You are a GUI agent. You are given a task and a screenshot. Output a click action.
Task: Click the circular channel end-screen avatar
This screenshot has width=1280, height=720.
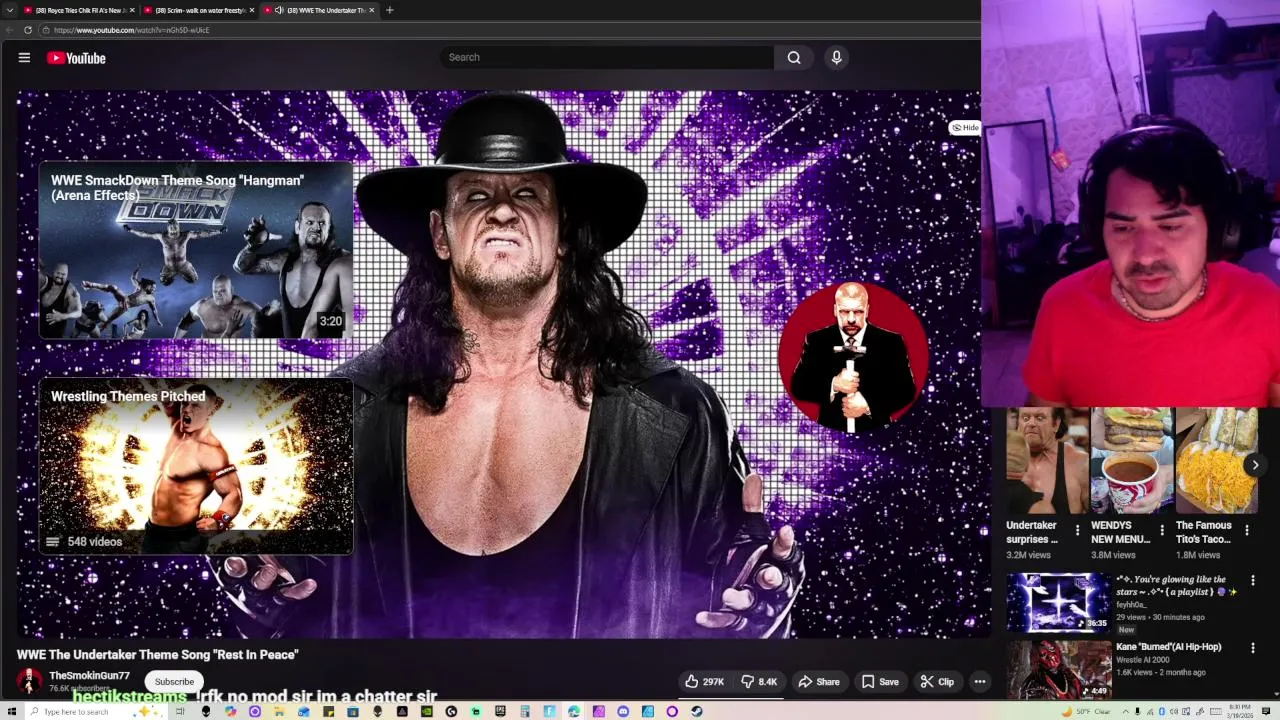click(x=852, y=358)
